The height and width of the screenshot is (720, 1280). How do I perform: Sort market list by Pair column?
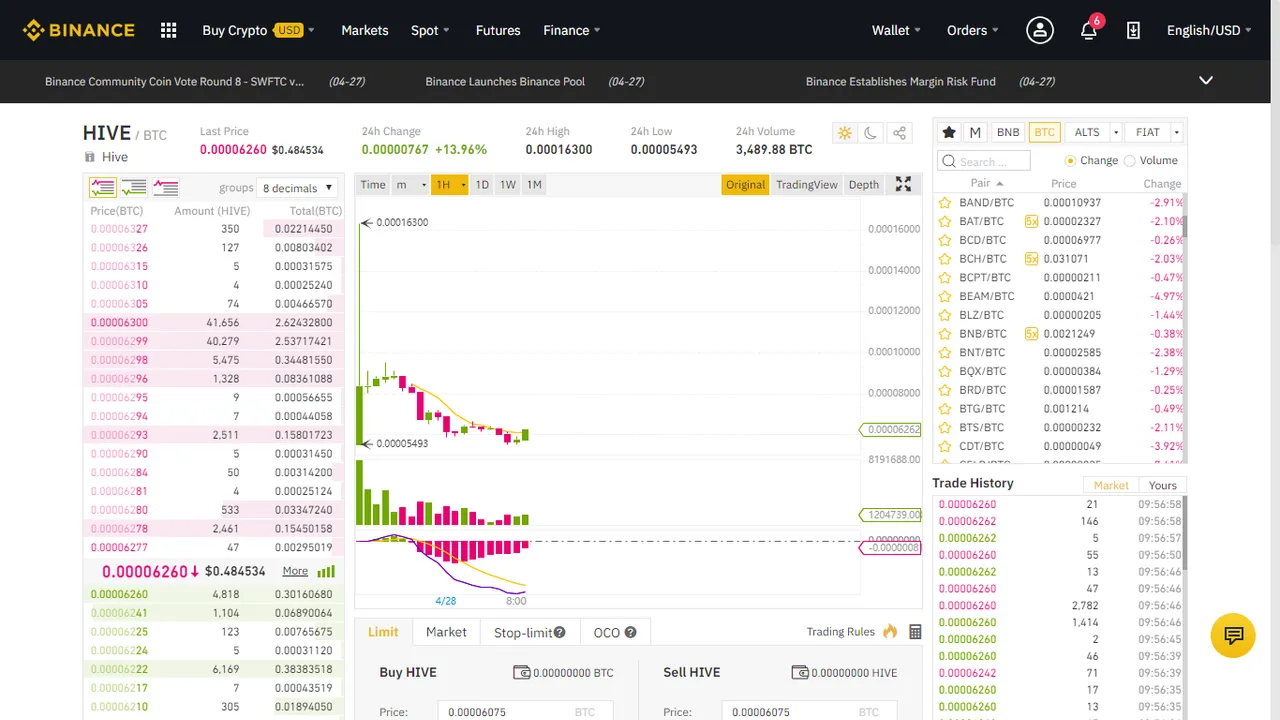pos(986,184)
